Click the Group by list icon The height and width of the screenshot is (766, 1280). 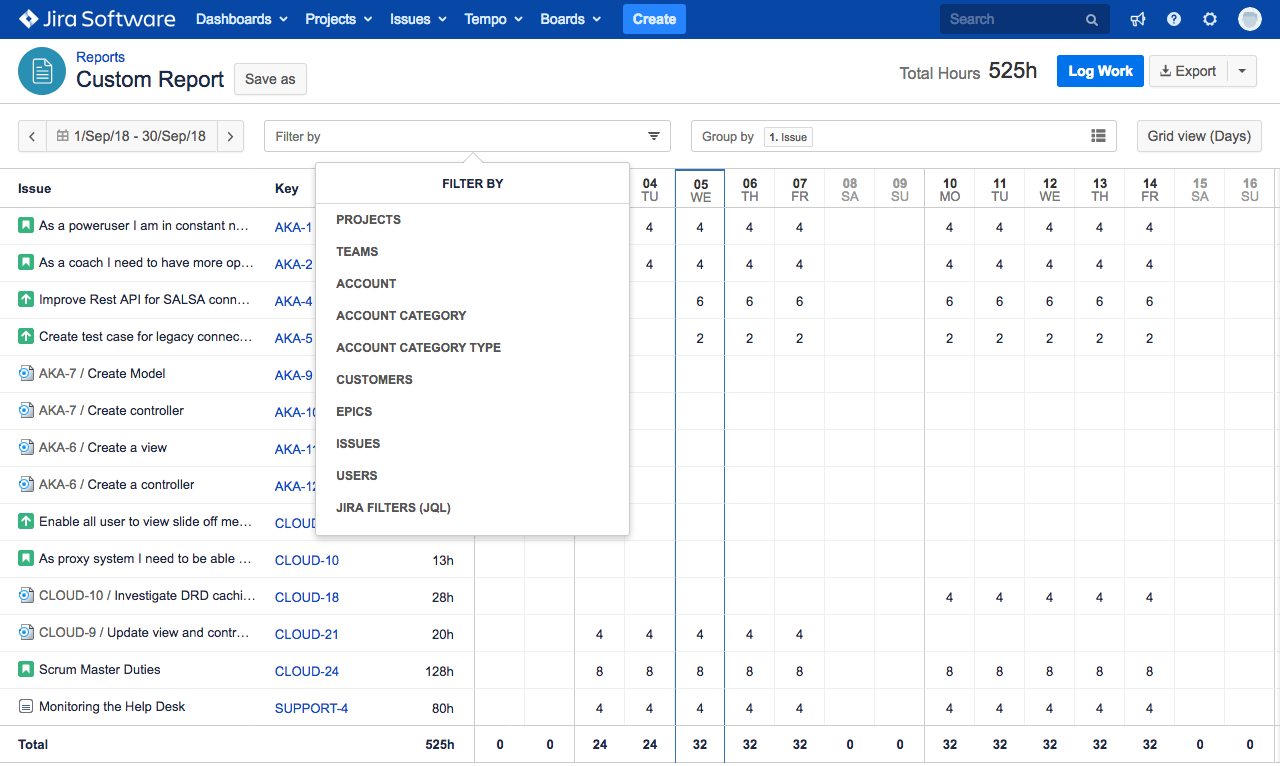(1097, 135)
